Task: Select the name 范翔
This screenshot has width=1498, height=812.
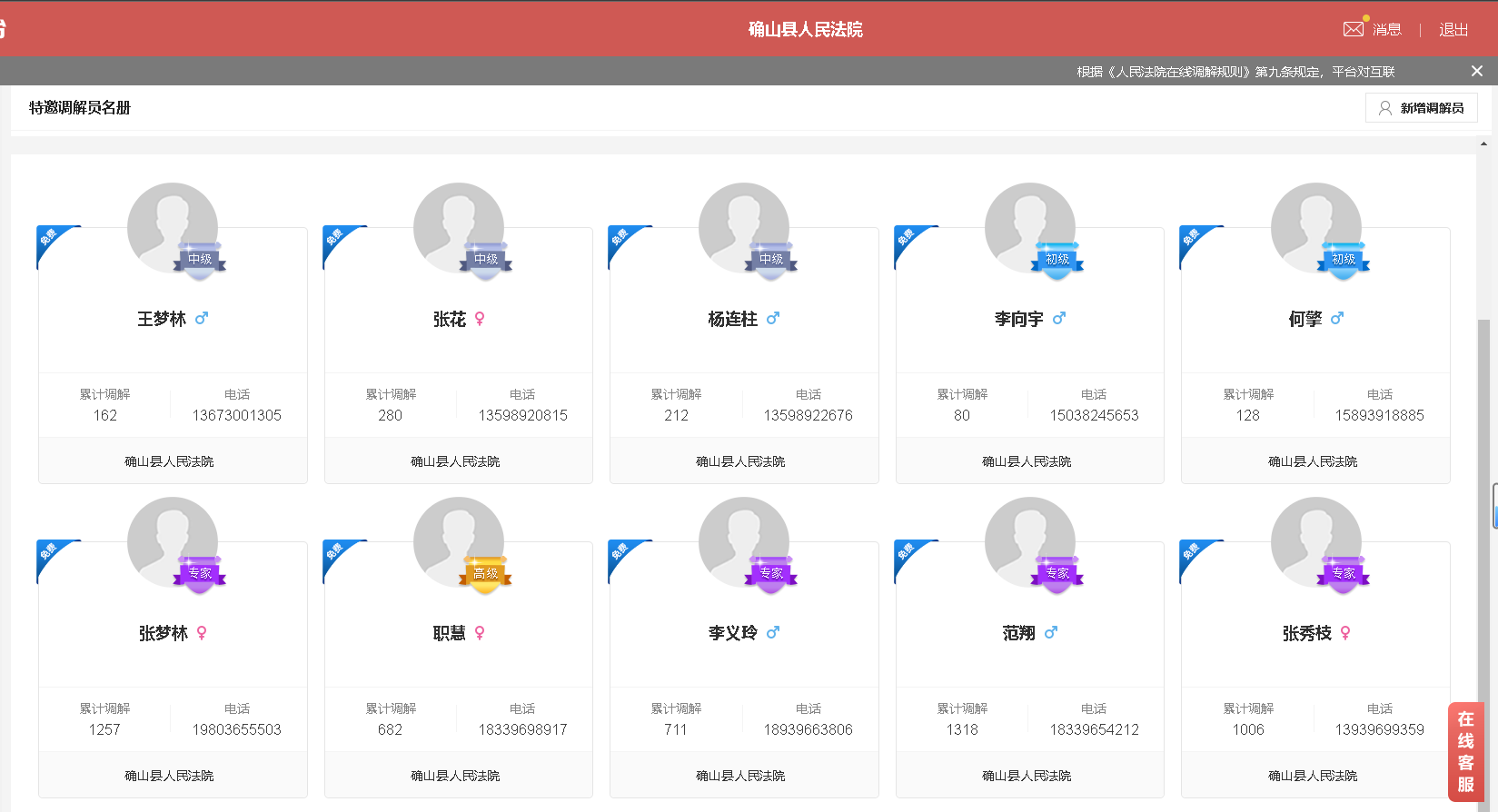Action: click(x=1019, y=633)
